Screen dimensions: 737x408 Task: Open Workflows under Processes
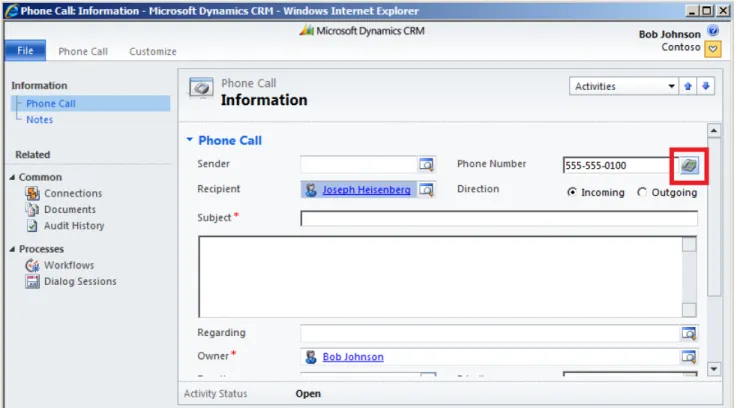coord(69,265)
